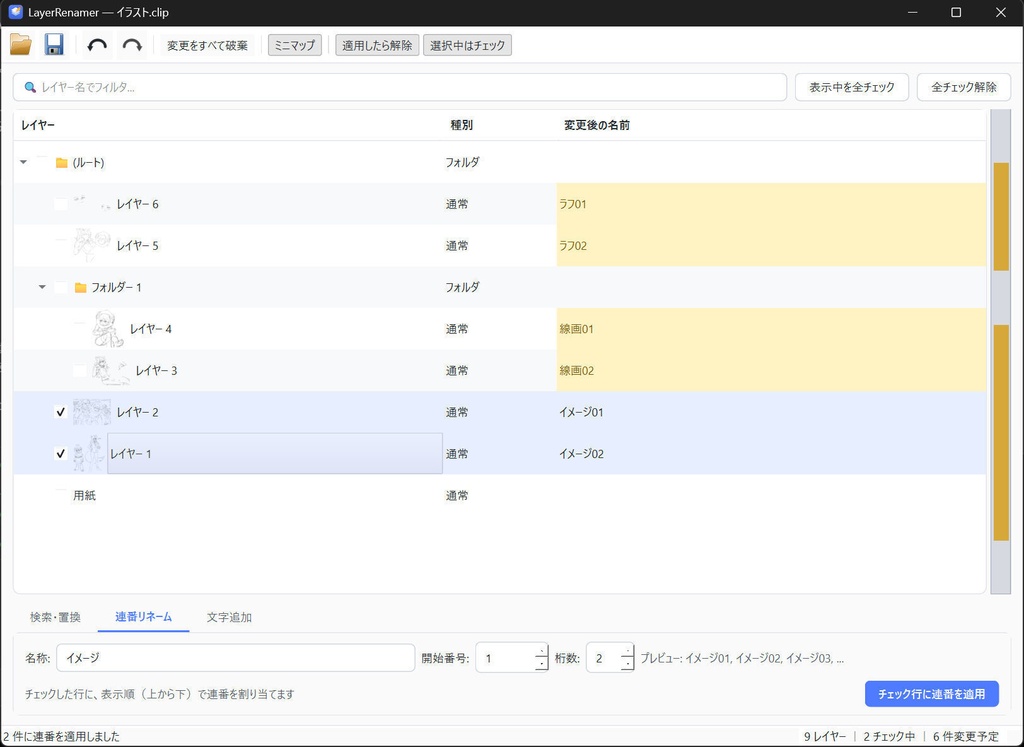
Task: Click 全チェック解除 button
Action: tap(964, 87)
